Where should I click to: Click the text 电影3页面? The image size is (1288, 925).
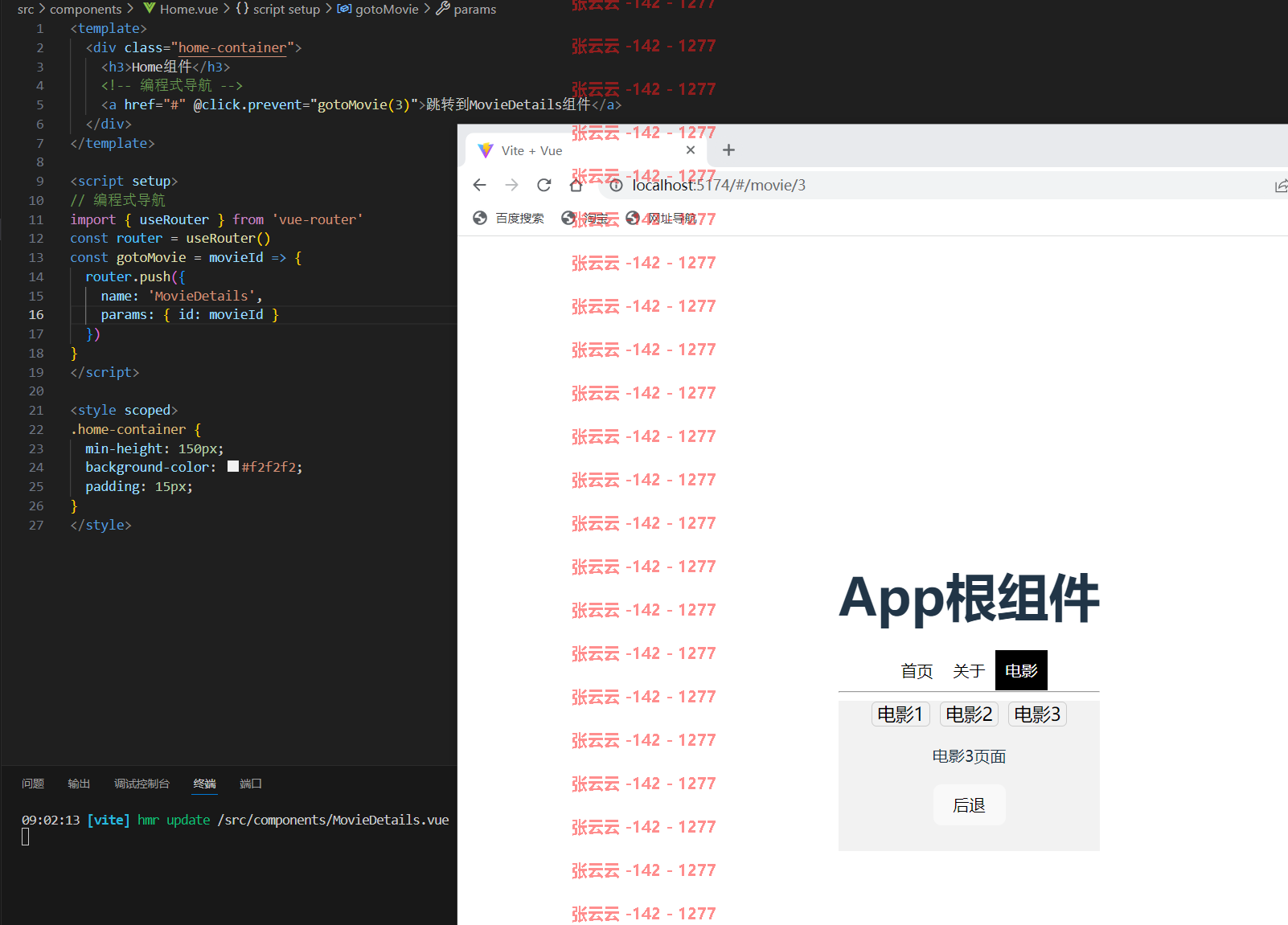[969, 756]
